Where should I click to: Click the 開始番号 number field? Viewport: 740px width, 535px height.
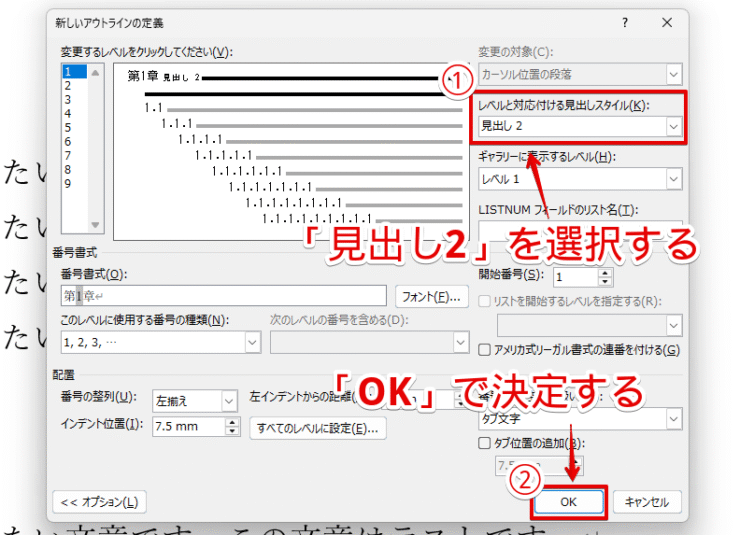click(575, 277)
